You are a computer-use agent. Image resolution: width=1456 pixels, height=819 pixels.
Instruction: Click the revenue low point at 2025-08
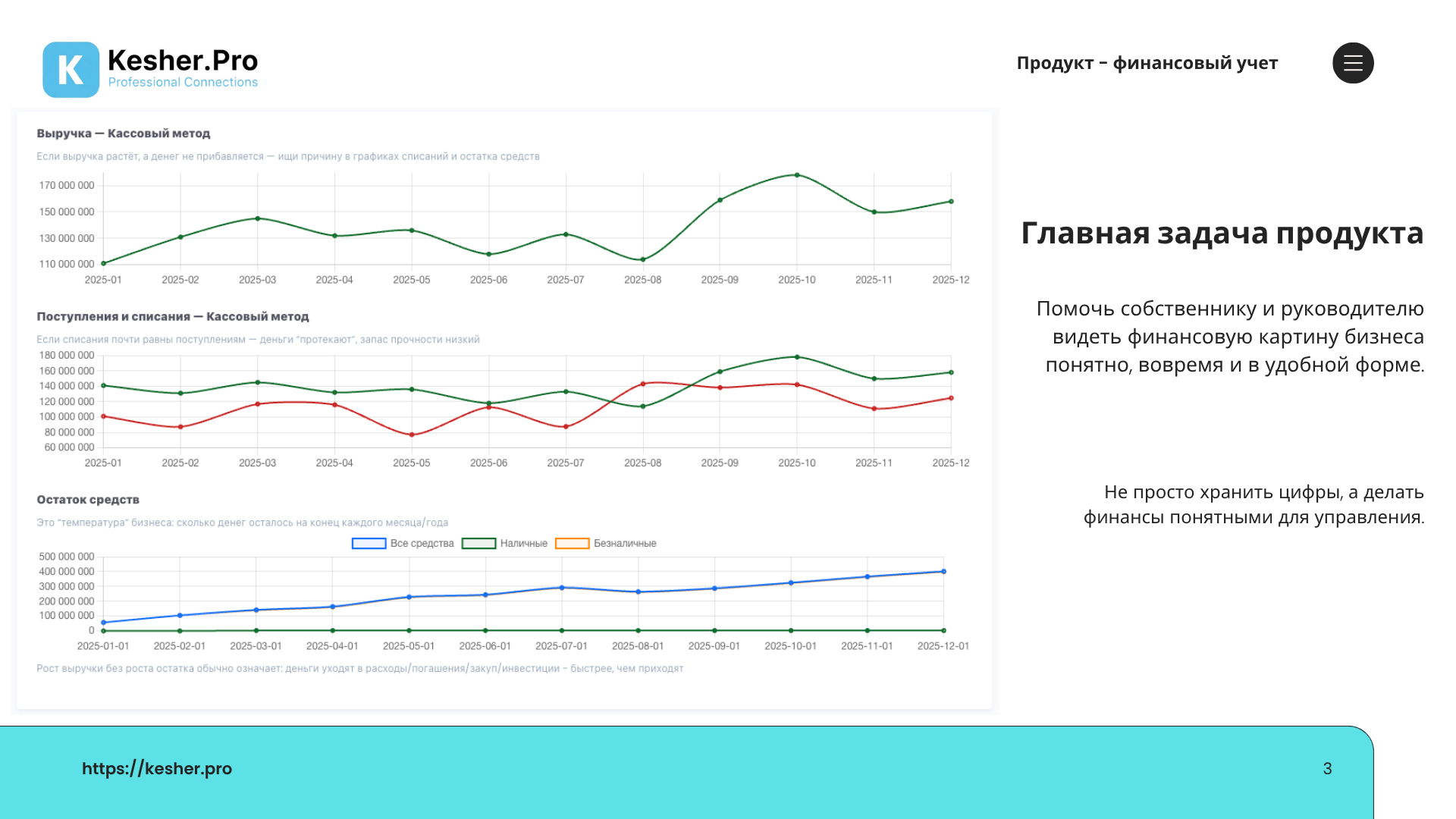pos(643,260)
